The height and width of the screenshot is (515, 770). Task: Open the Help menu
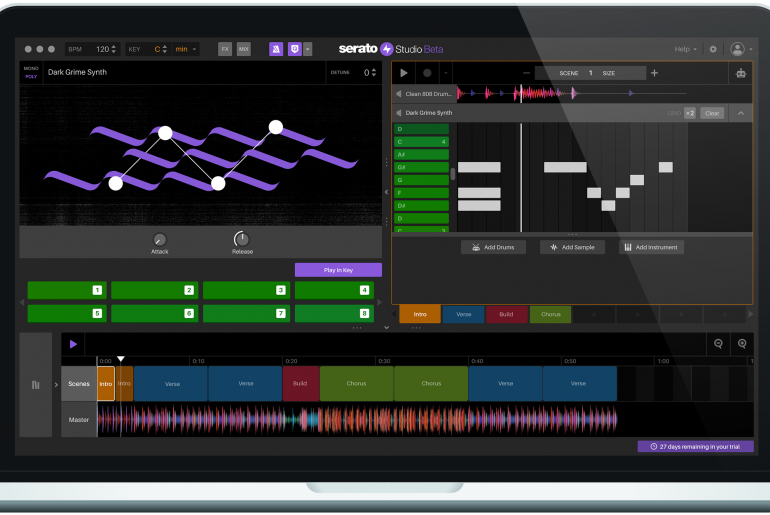tap(685, 49)
